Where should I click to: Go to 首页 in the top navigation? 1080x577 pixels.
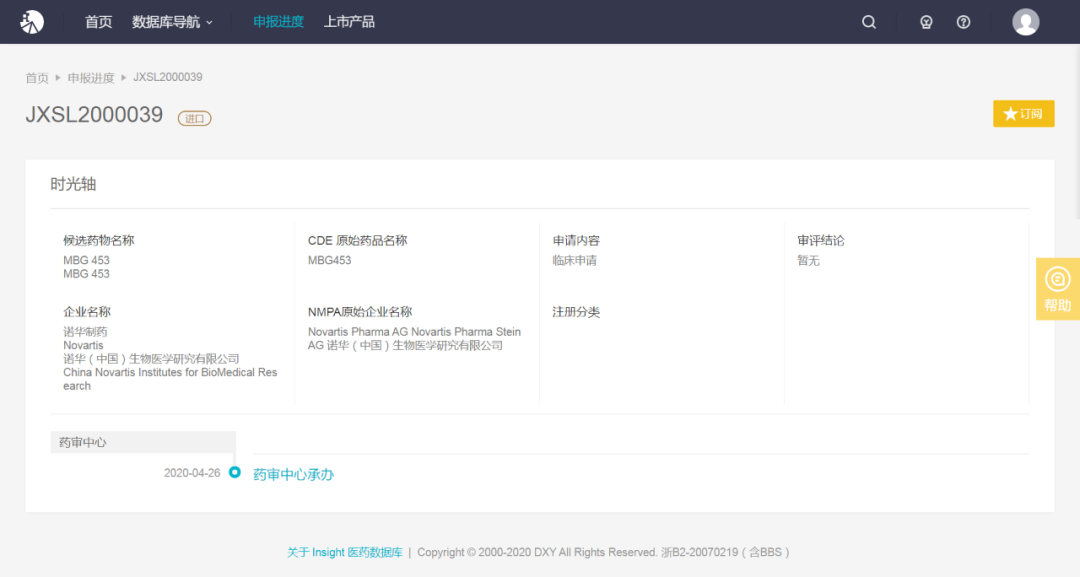pos(98,22)
